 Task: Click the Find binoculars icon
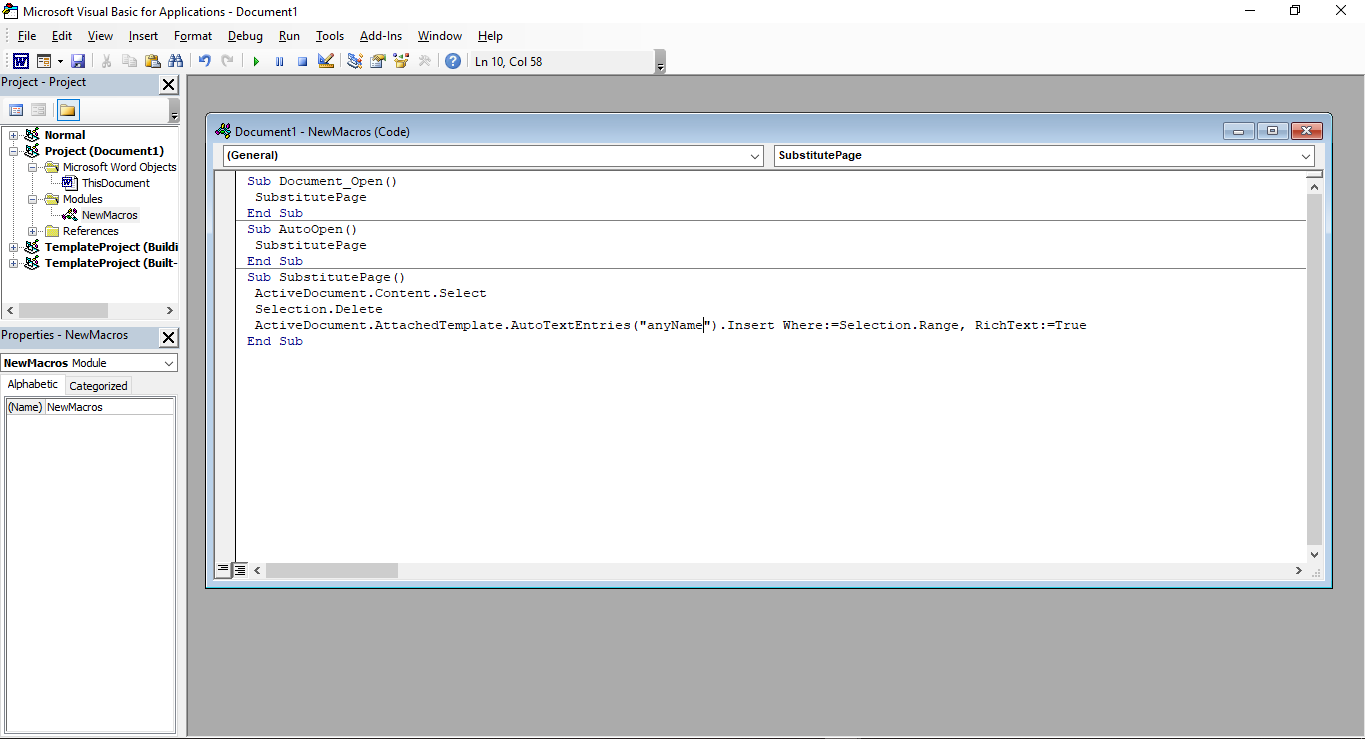tap(177, 61)
